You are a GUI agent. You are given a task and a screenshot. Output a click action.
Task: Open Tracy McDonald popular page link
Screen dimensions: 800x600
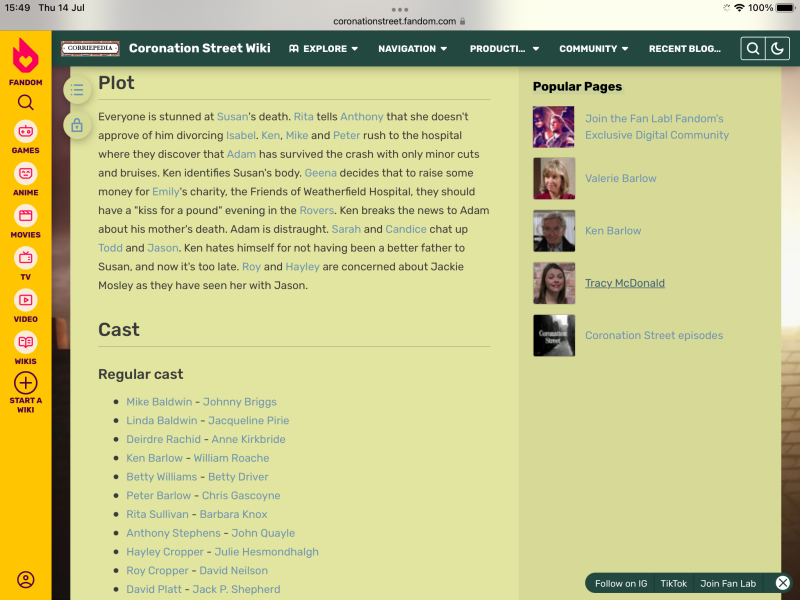coord(624,283)
